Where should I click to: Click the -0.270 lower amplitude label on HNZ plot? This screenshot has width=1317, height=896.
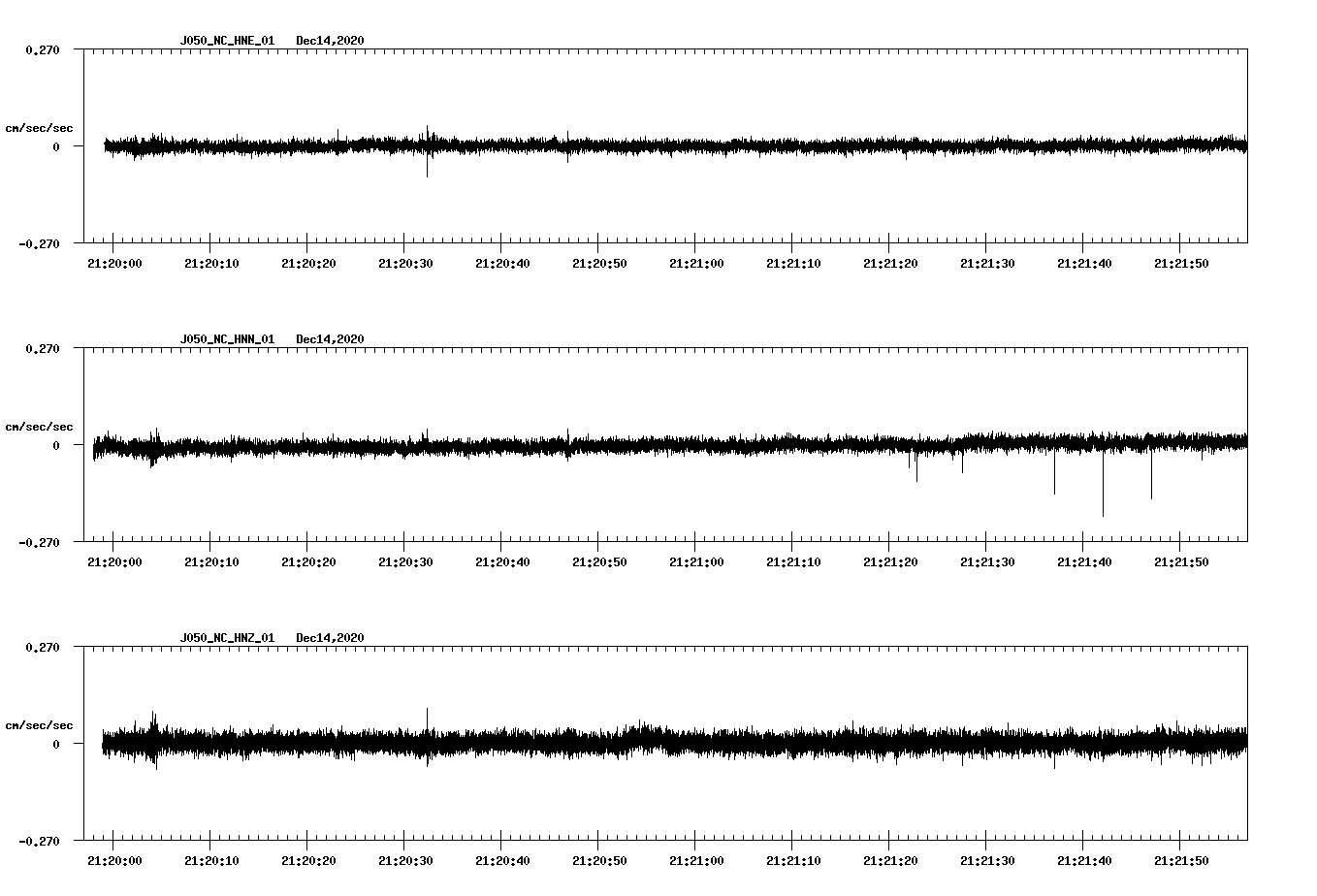click(37, 843)
